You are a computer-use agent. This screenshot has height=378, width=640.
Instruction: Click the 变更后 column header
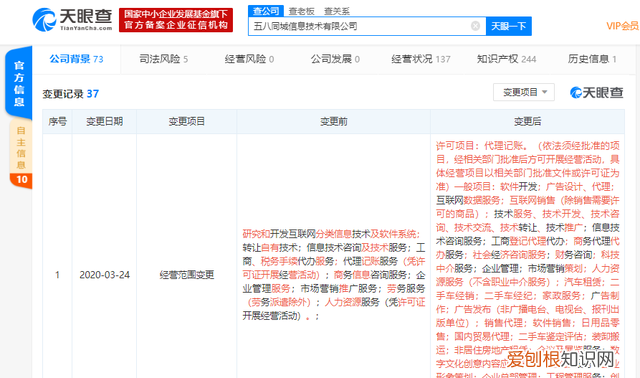[527, 122]
